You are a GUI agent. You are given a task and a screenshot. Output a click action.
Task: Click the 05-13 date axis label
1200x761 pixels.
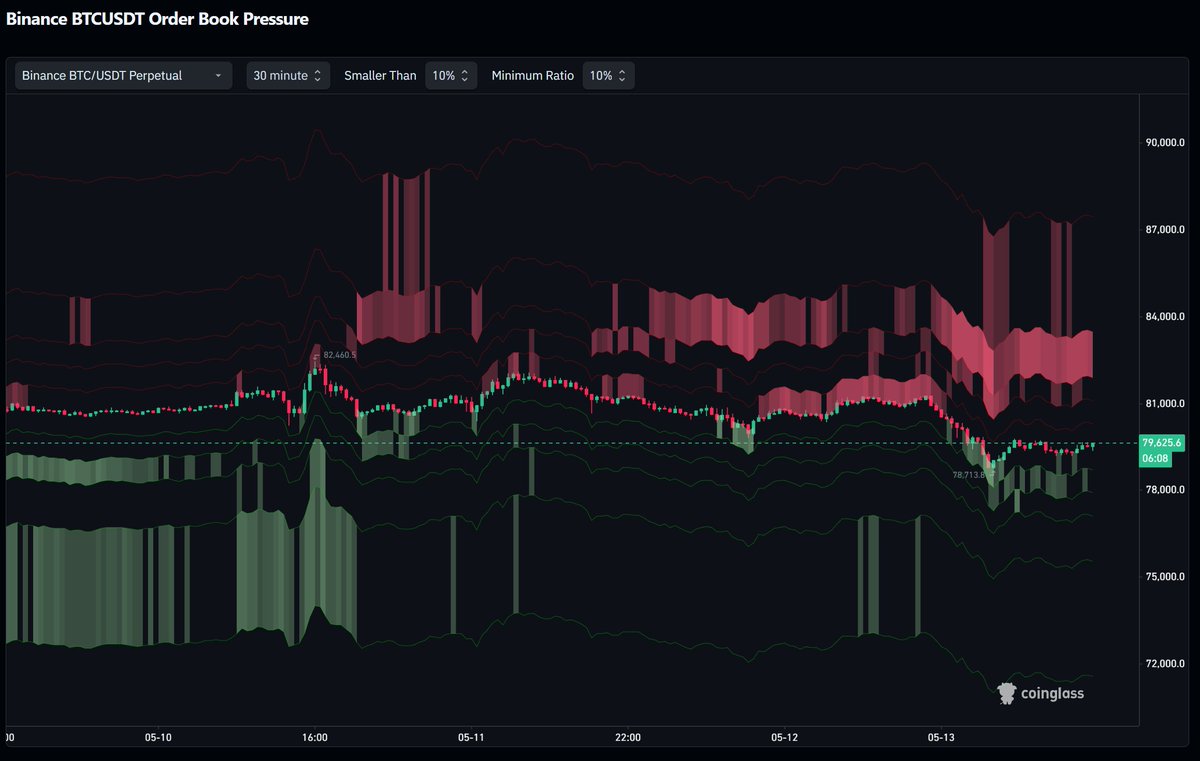pos(942,737)
